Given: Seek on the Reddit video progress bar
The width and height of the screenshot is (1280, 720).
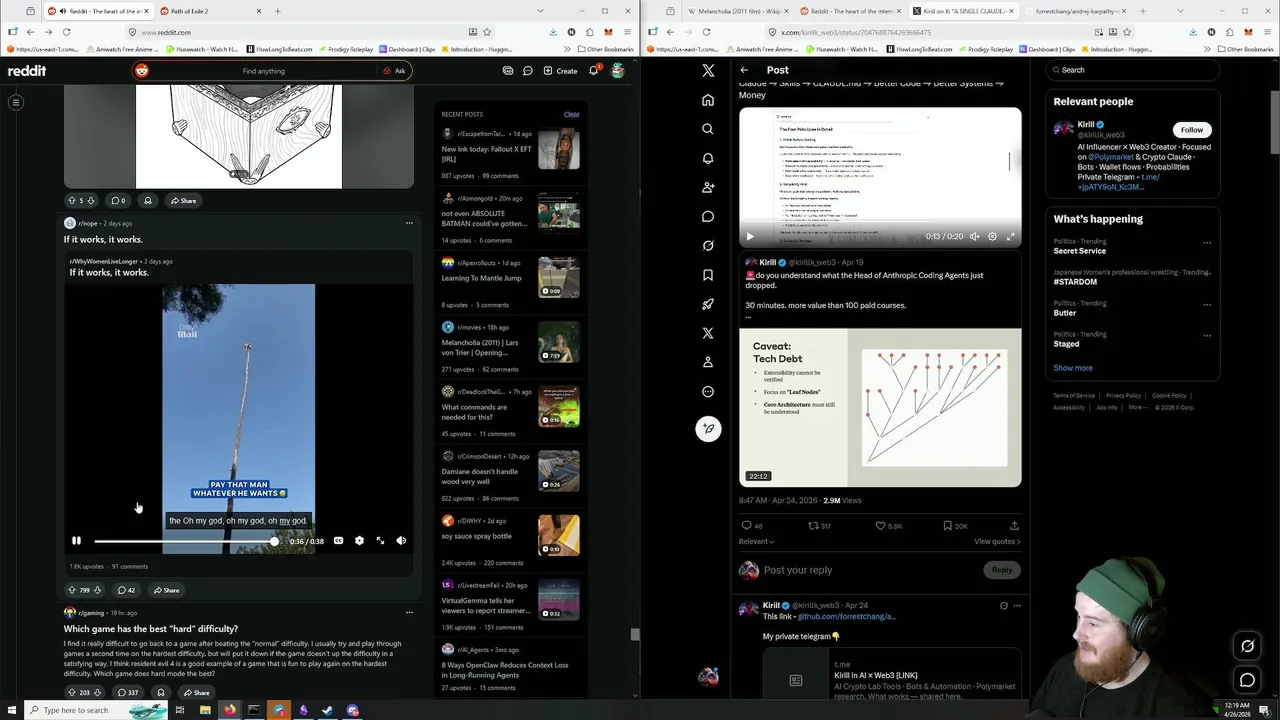Looking at the screenshot, I should [185, 541].
